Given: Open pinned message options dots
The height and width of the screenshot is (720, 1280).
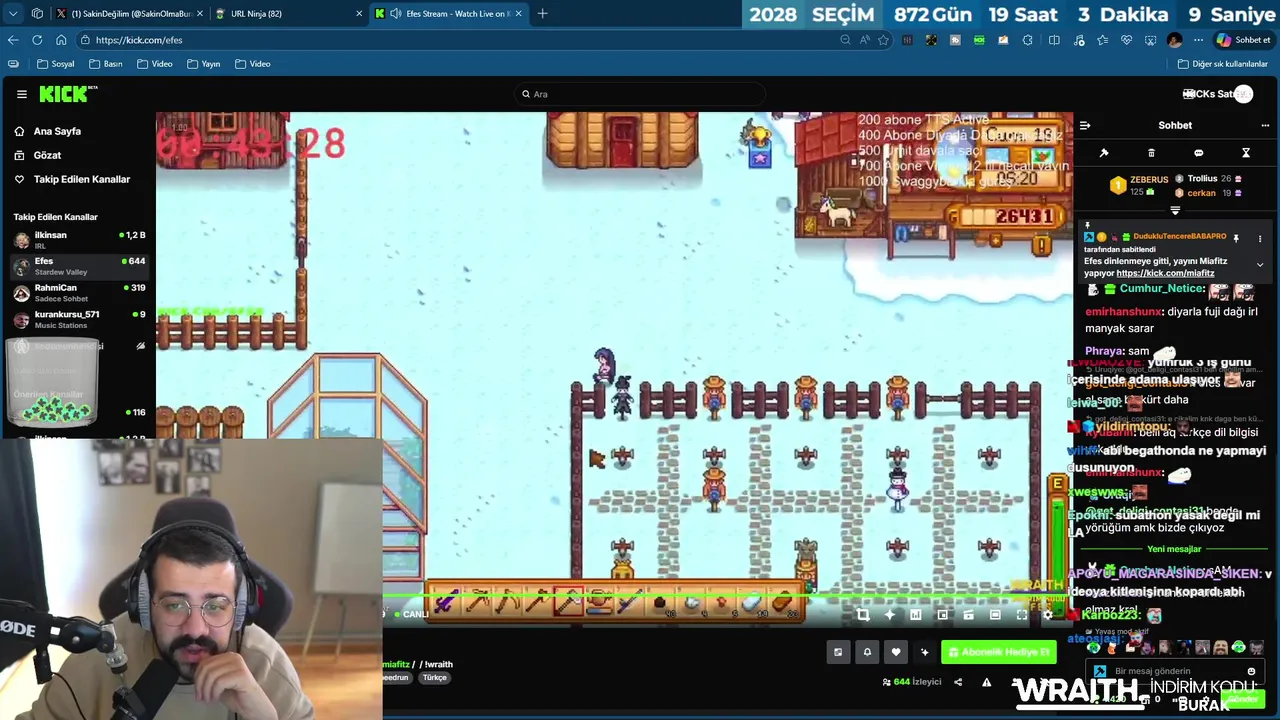Looking at the screenshot, I should 1260,238.
